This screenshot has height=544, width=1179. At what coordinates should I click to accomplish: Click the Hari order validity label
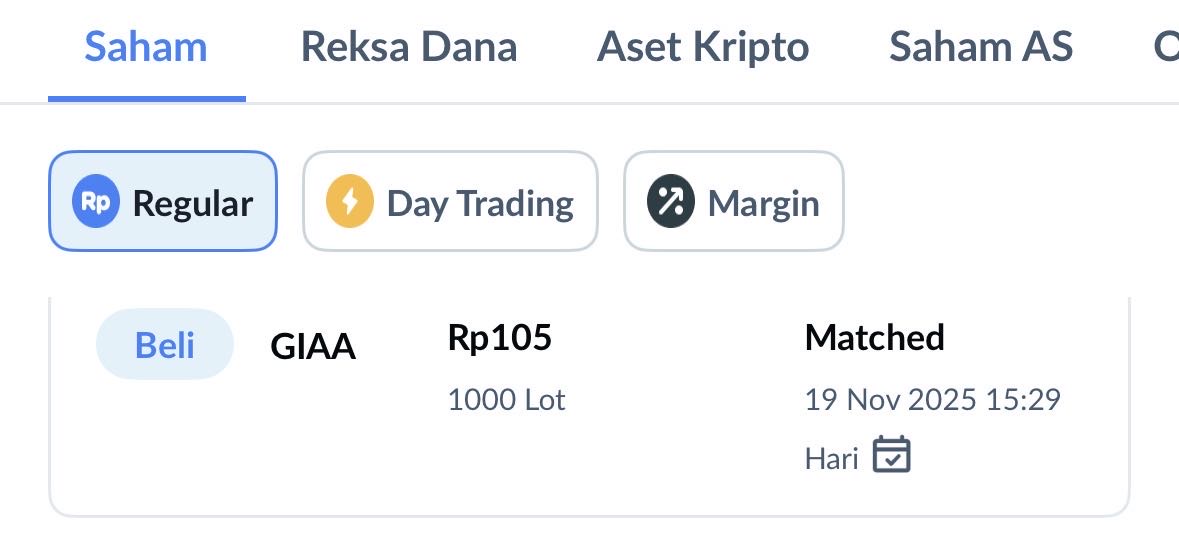coord(832,458)
